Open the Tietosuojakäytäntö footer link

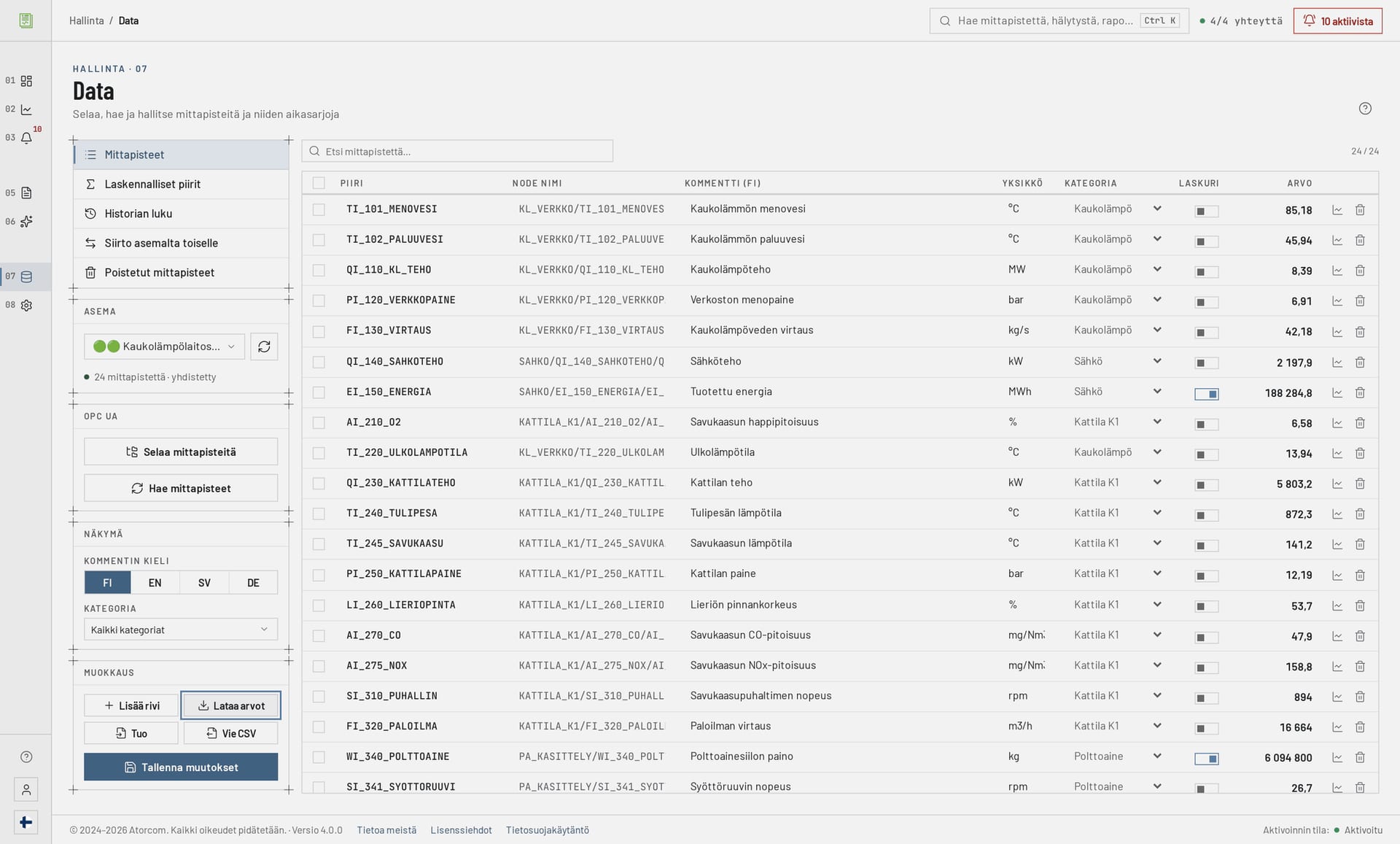pyautogui.click(x=548, y=830)
